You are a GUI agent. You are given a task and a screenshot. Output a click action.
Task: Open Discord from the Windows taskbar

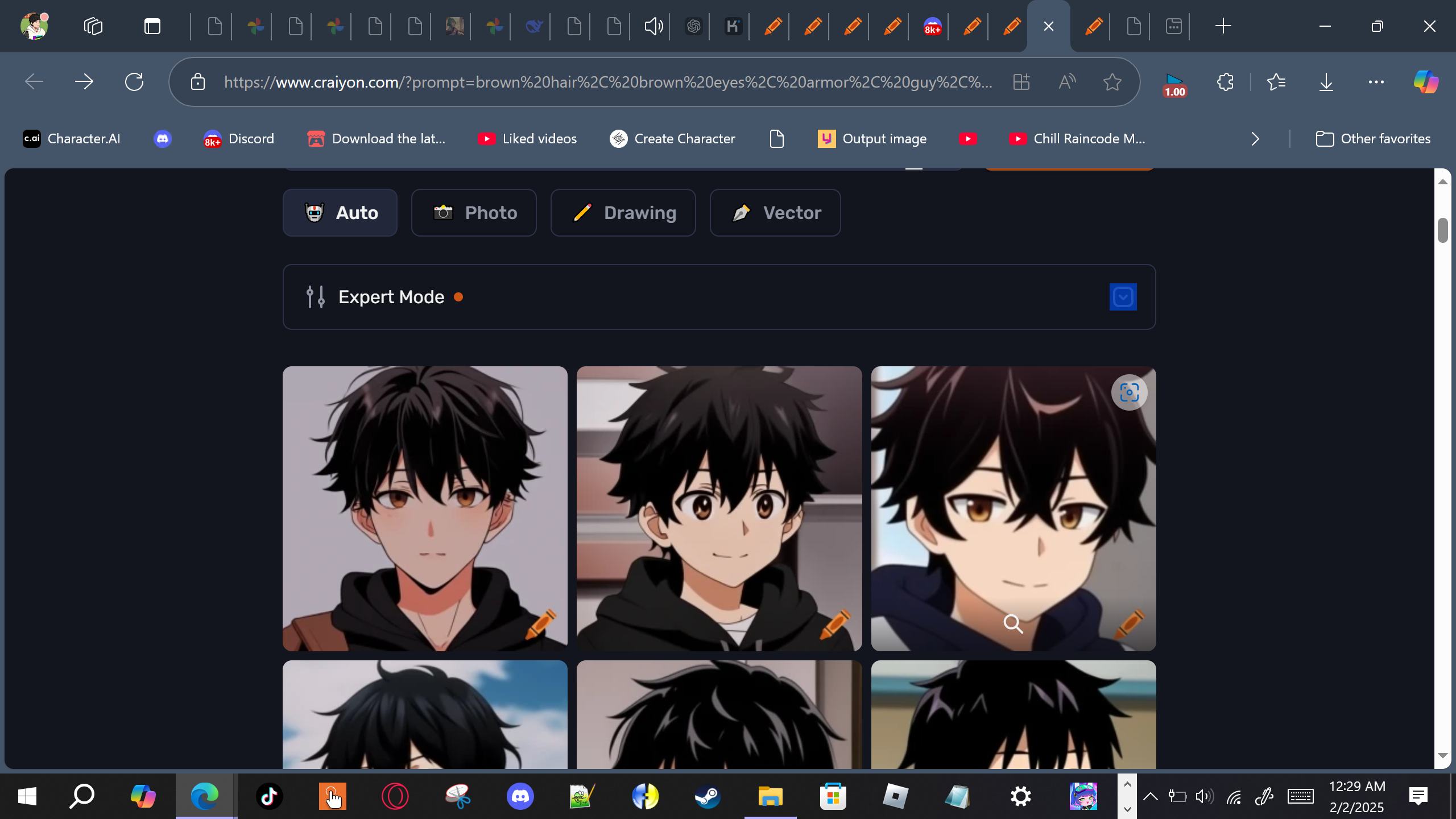tap(520, 796)
